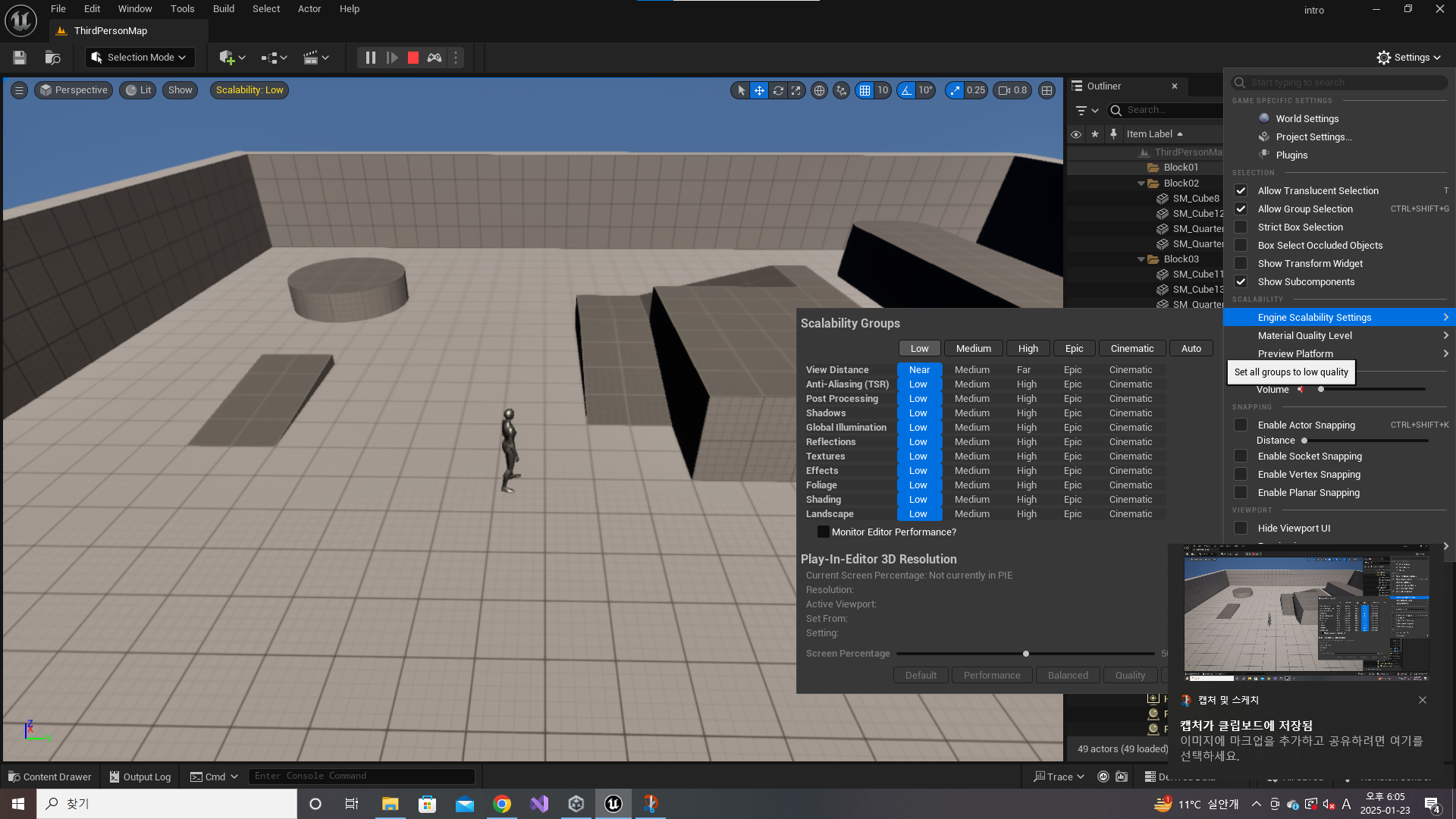Toggle grid snapping icon
This screenshot has height=819, width=1456.
(864, 90)
